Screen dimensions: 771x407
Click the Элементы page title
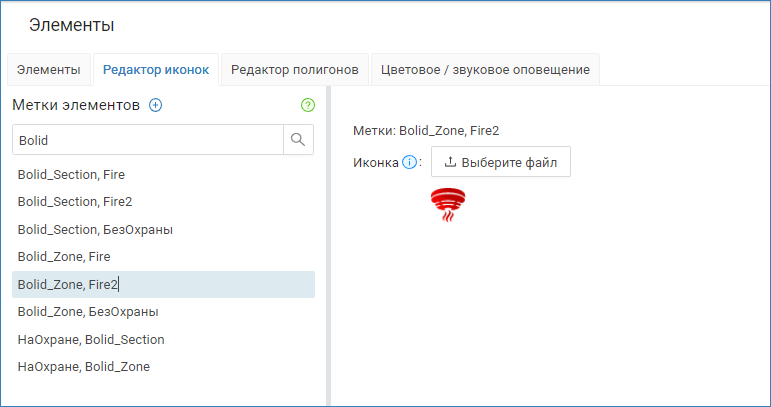point(71,25)
